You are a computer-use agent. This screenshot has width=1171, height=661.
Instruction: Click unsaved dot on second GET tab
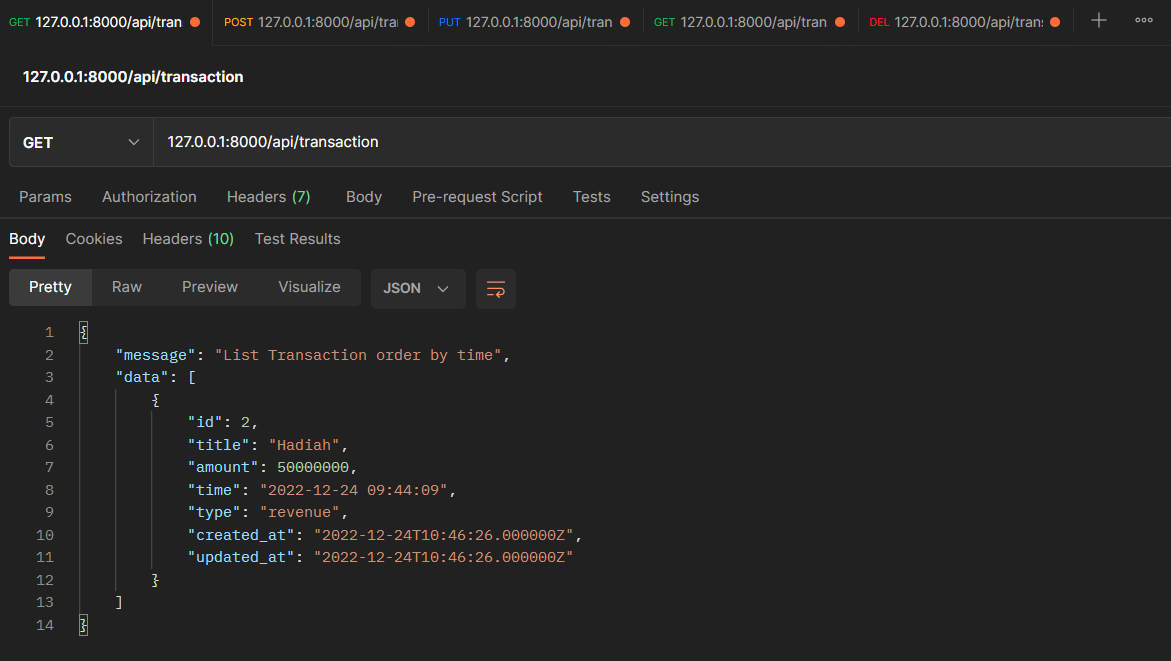pos(840,22)
